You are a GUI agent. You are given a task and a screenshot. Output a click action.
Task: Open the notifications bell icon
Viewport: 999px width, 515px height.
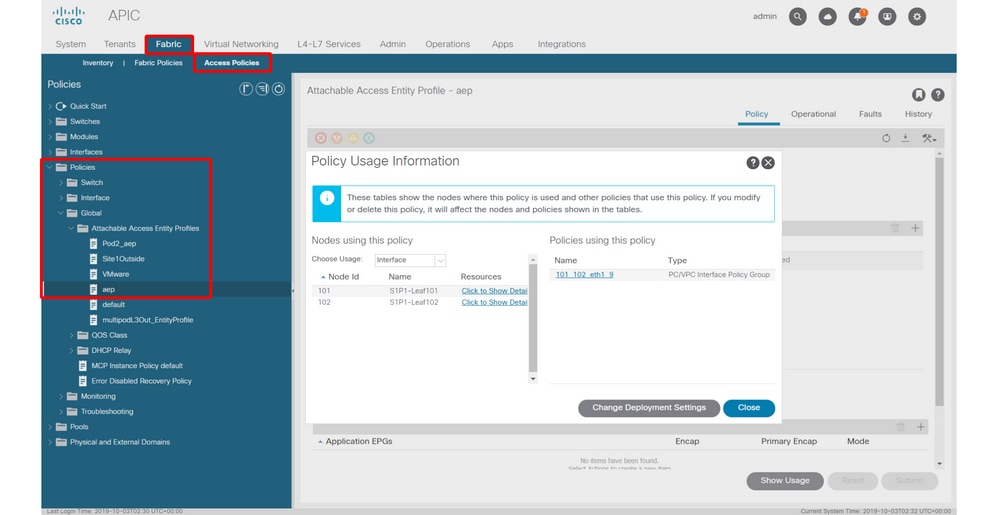point(858,17)
